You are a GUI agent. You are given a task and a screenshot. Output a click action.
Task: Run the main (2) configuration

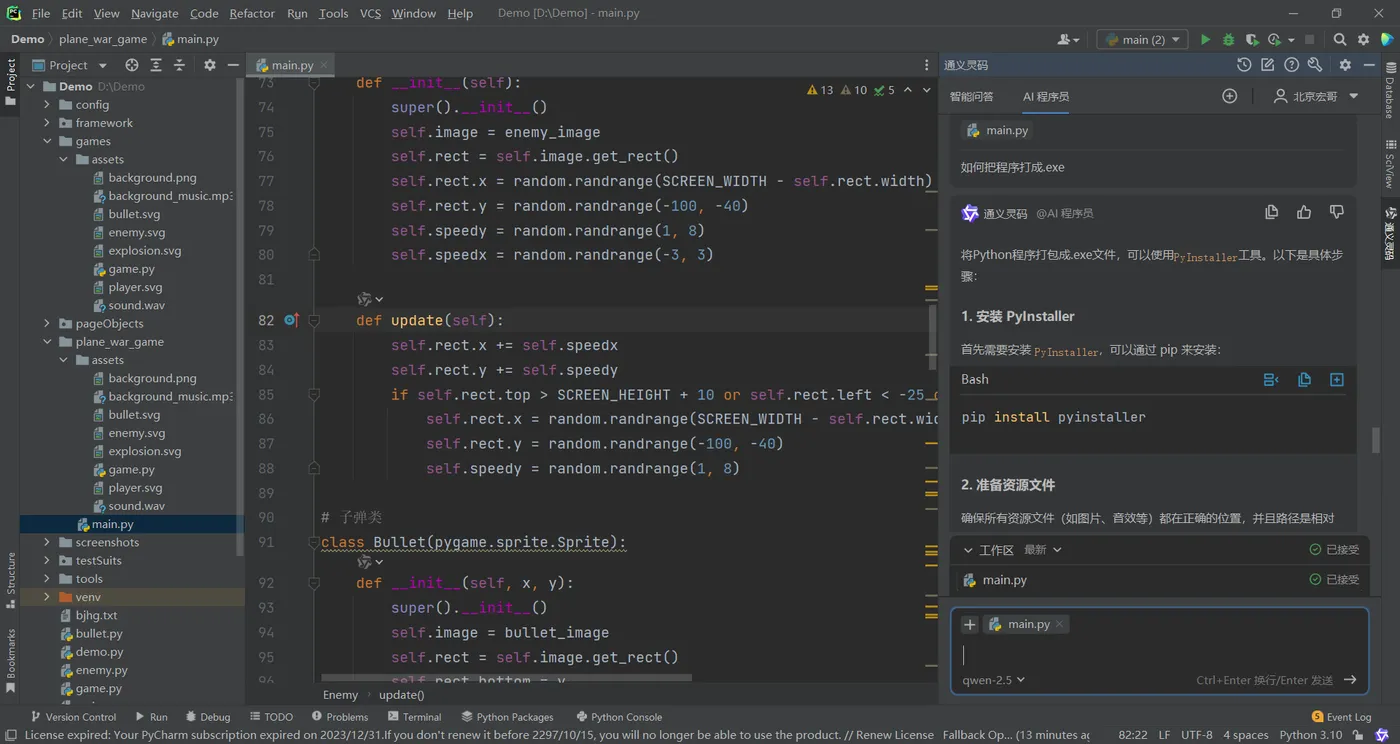click(1205, 40)
